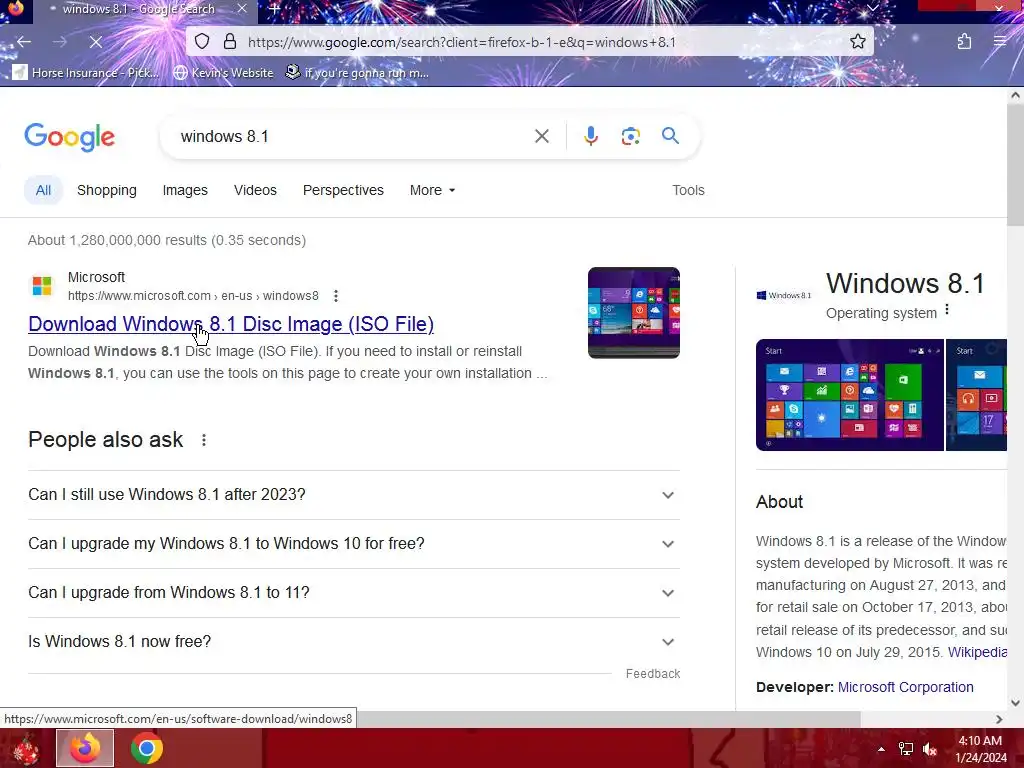Start voice search with the microphone
Image resolution: width=1024 pixels, height=768 pixels.
[590, 136]
